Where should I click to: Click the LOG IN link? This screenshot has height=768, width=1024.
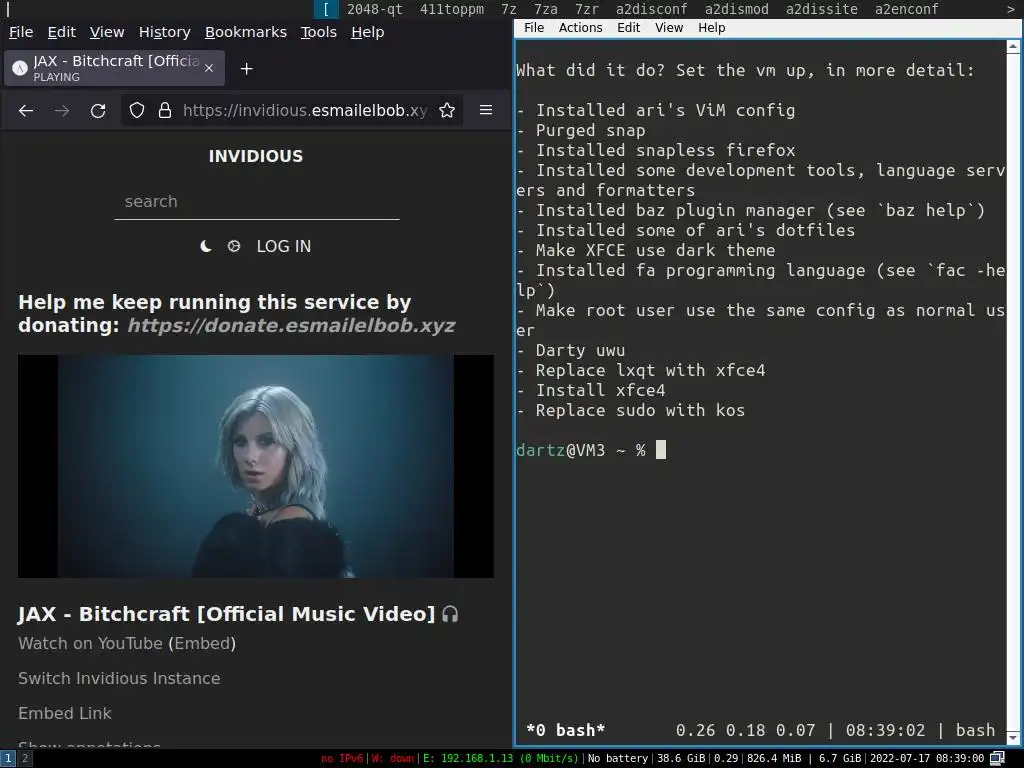click(x=283, y=246)
